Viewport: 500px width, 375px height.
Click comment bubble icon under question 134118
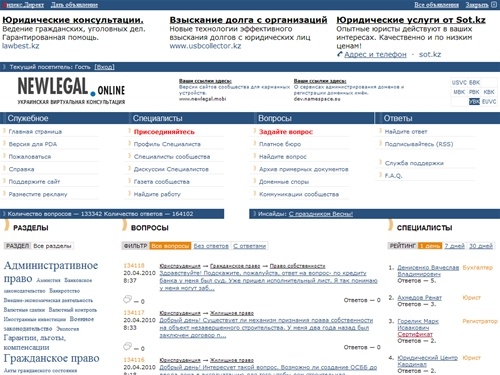click(127, 299)
